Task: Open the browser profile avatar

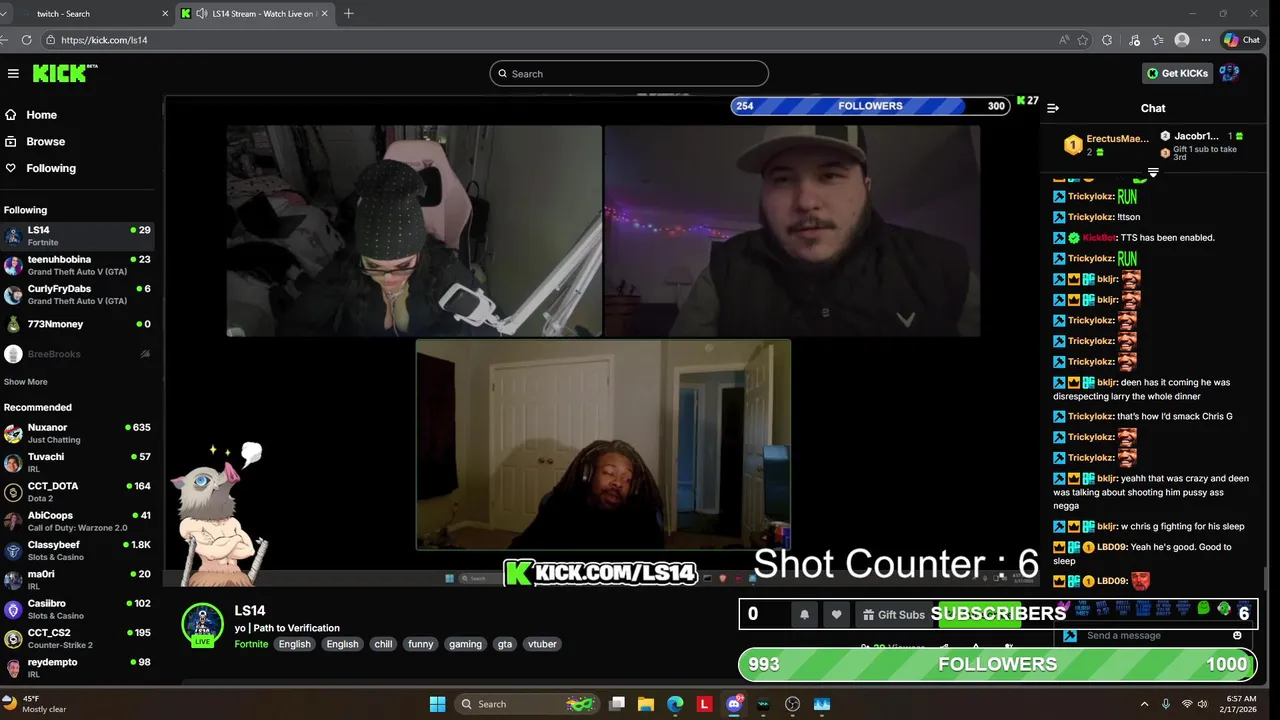Action: pos(1182,40)
